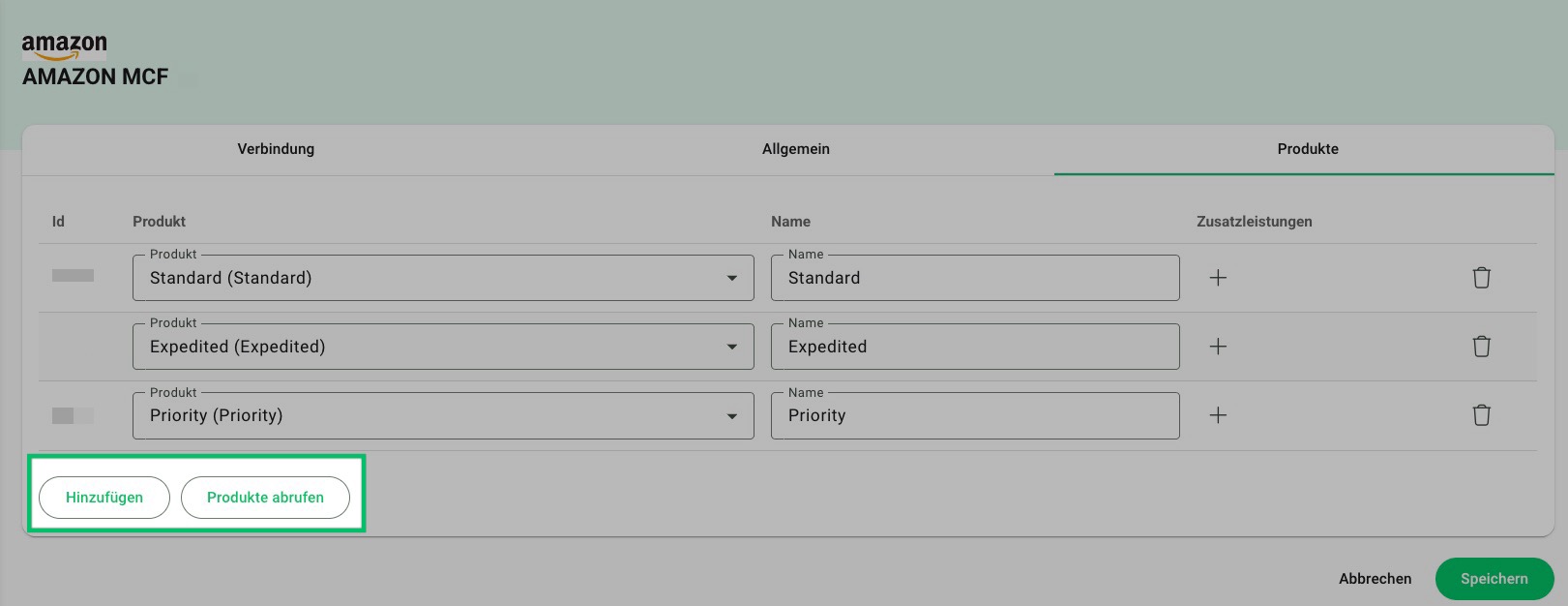Add extra service to Priority row

(x=1218, y=415)
